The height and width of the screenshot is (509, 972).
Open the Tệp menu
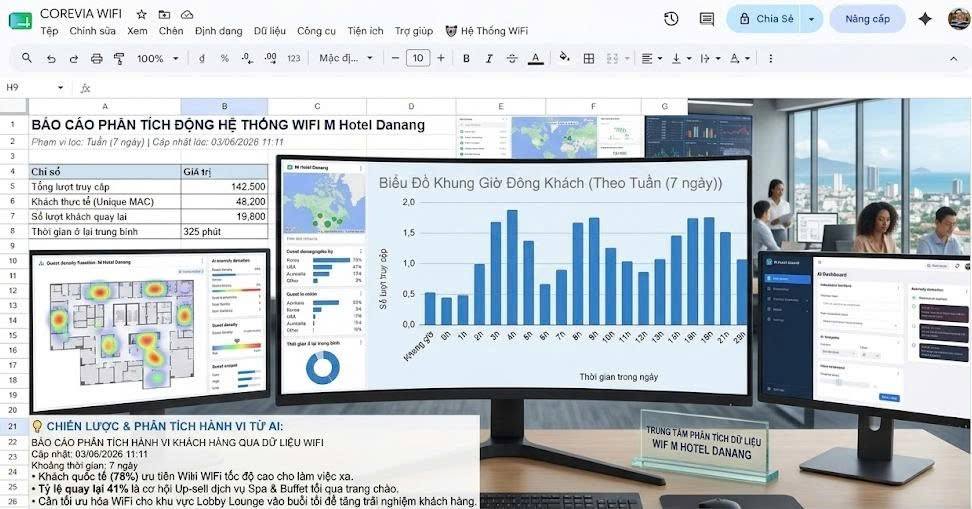pyautogui.click(x=49, y=31)
